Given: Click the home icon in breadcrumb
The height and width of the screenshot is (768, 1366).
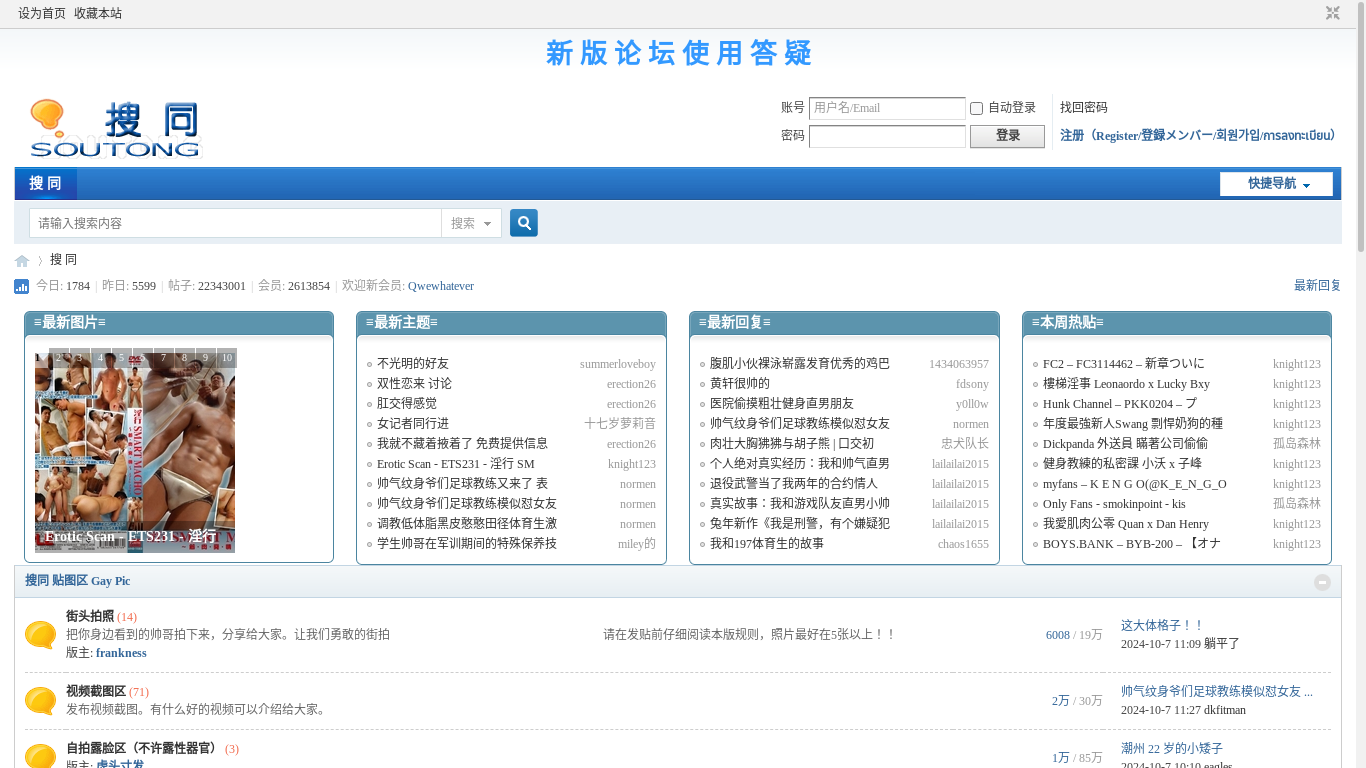Looking at the screenshot, I should [x=22, y=261].
